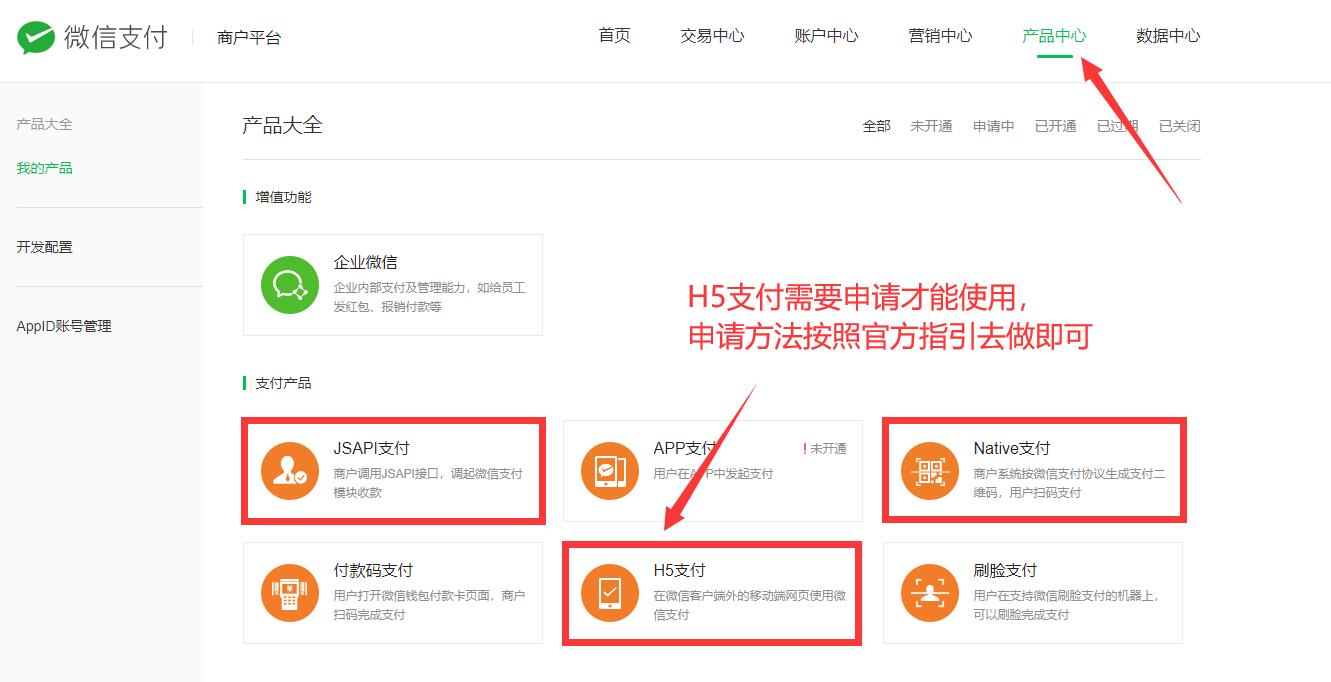Open the 首页 navigation tab
The height and width of the screenshot is (682, 1331).
[x=614, y=36]
